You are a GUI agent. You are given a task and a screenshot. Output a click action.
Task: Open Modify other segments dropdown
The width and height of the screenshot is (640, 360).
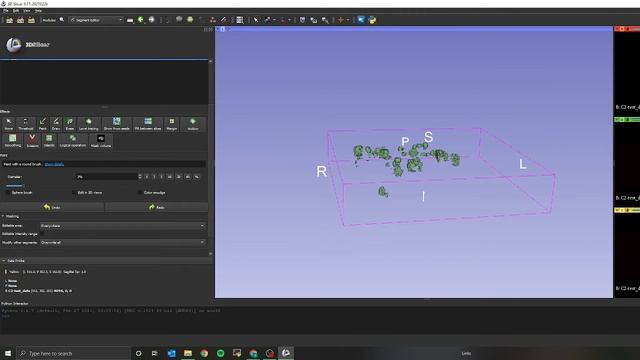122,242
